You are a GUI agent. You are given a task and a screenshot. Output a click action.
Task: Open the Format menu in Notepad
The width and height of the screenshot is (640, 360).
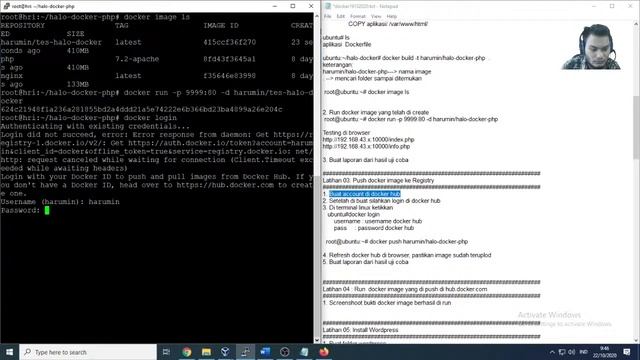click(358, 16)
